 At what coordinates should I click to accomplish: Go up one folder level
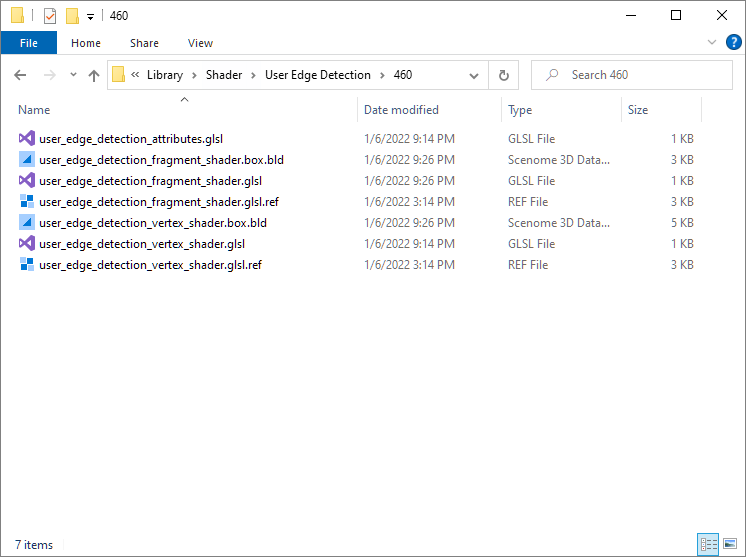(x=94, y=75)
